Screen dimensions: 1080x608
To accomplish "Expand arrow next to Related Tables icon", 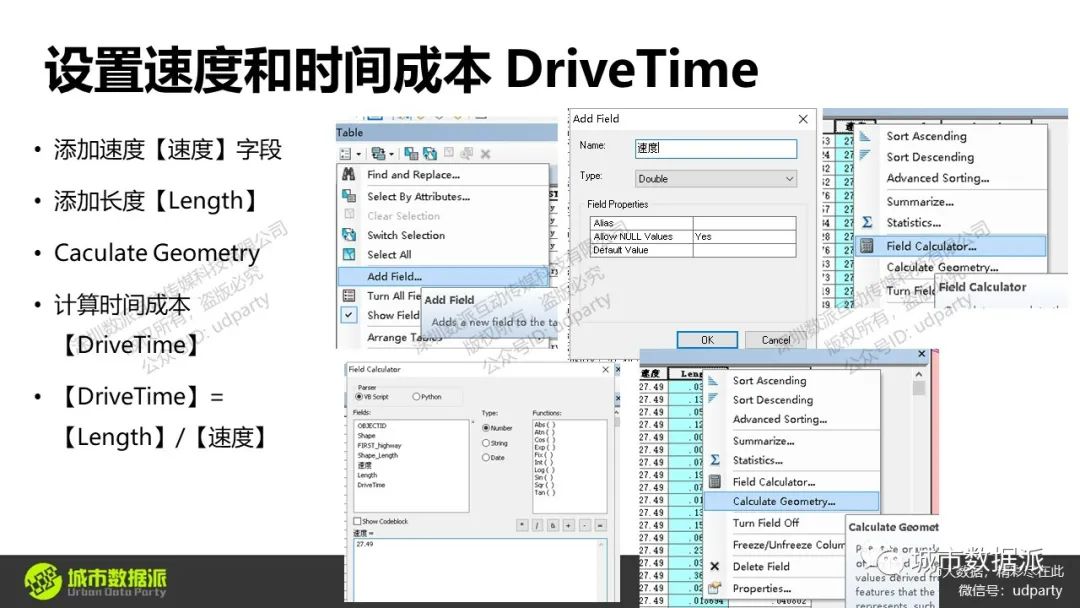I will pyautogui.click(x=391, y=154).
